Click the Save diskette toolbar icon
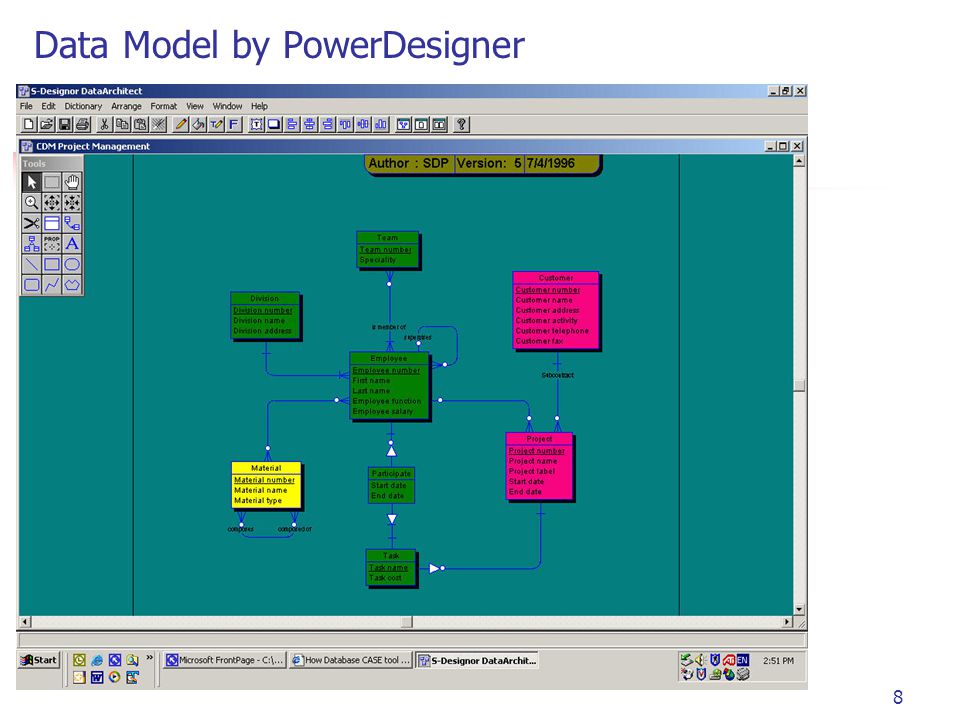 pyautogui.click(x=64, y=125)
